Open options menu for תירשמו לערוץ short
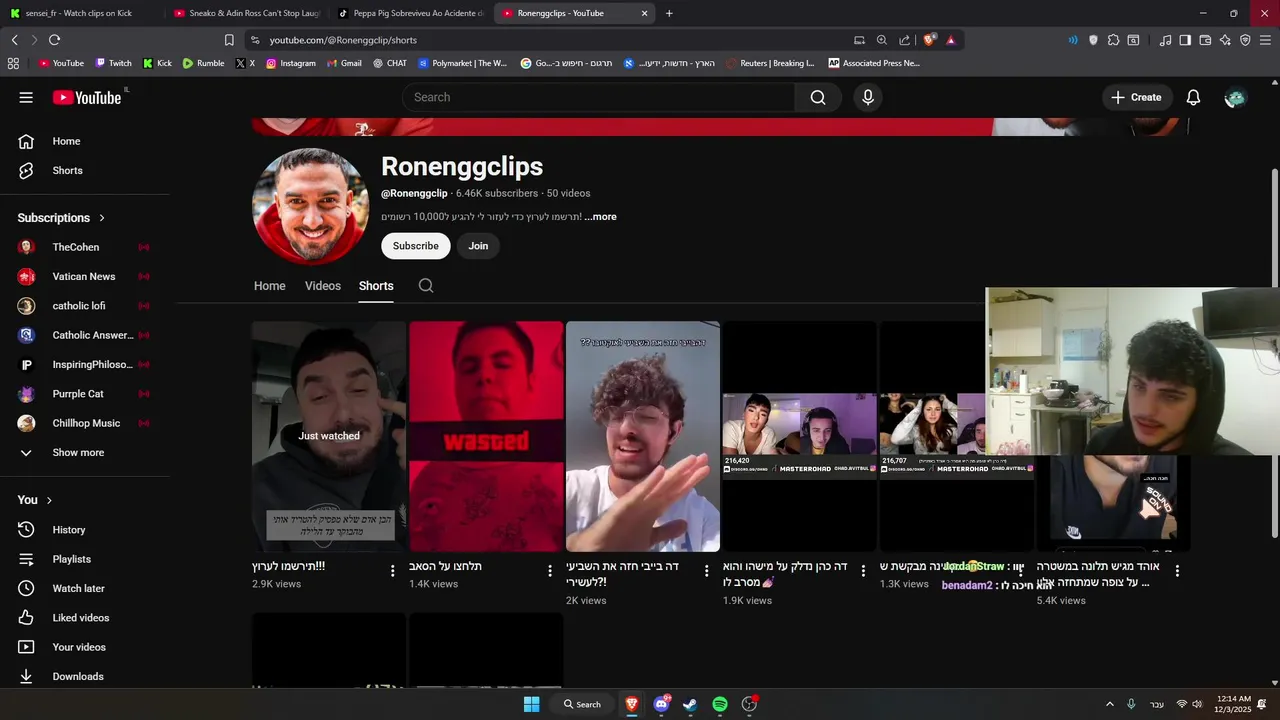Image resolution: width=1280 pixels, height=720 pixels. click(393, 571)
